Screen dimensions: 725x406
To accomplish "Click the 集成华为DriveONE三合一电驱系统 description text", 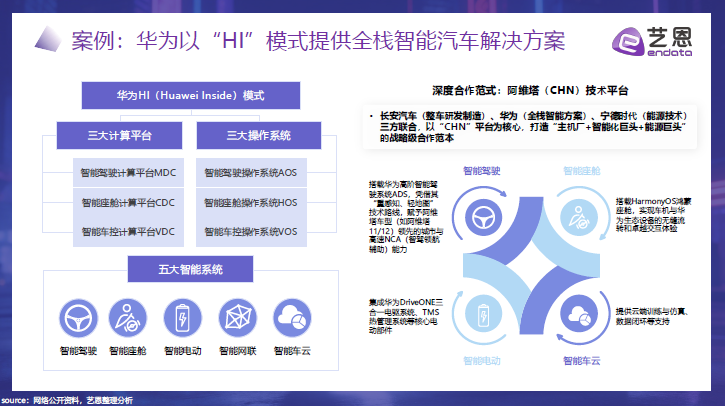I will pos(406,316).
